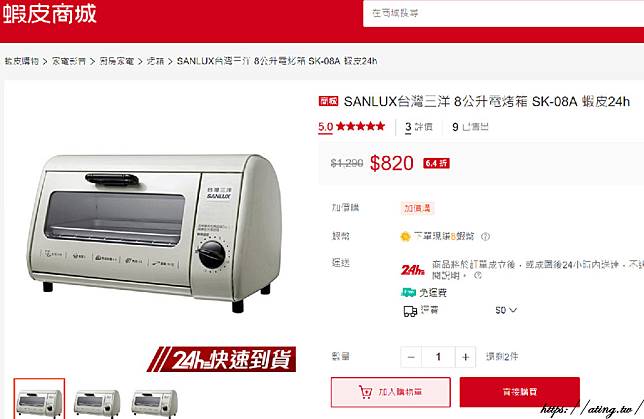The width and height of the screenshot is (644, 419).
Task: Click the 蝦皮商城 logo
Action: (x=49, y=14)
